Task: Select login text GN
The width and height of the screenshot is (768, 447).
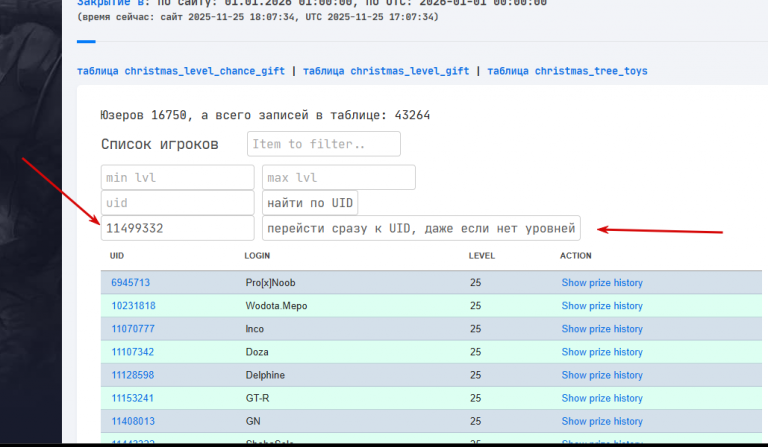Action: [253, 421]
